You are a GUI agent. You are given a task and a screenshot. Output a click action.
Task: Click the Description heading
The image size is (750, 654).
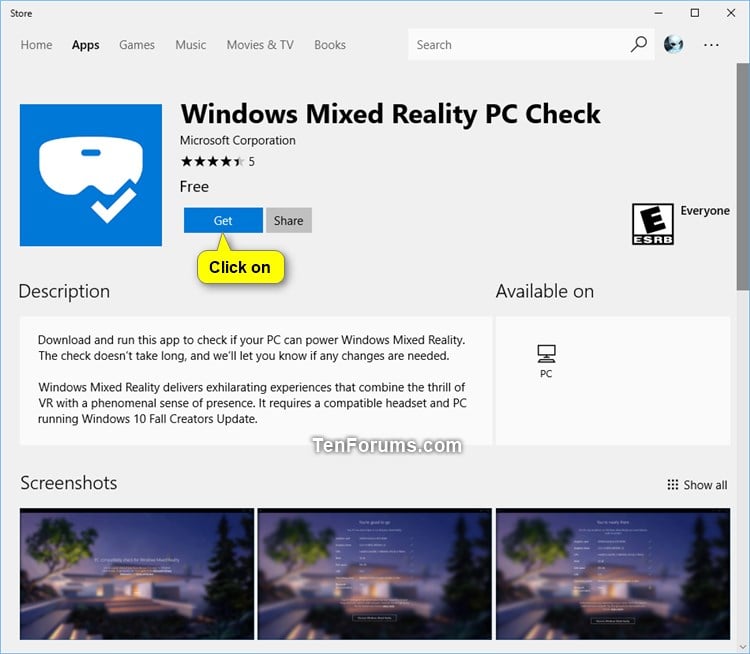tap(65, 292)
